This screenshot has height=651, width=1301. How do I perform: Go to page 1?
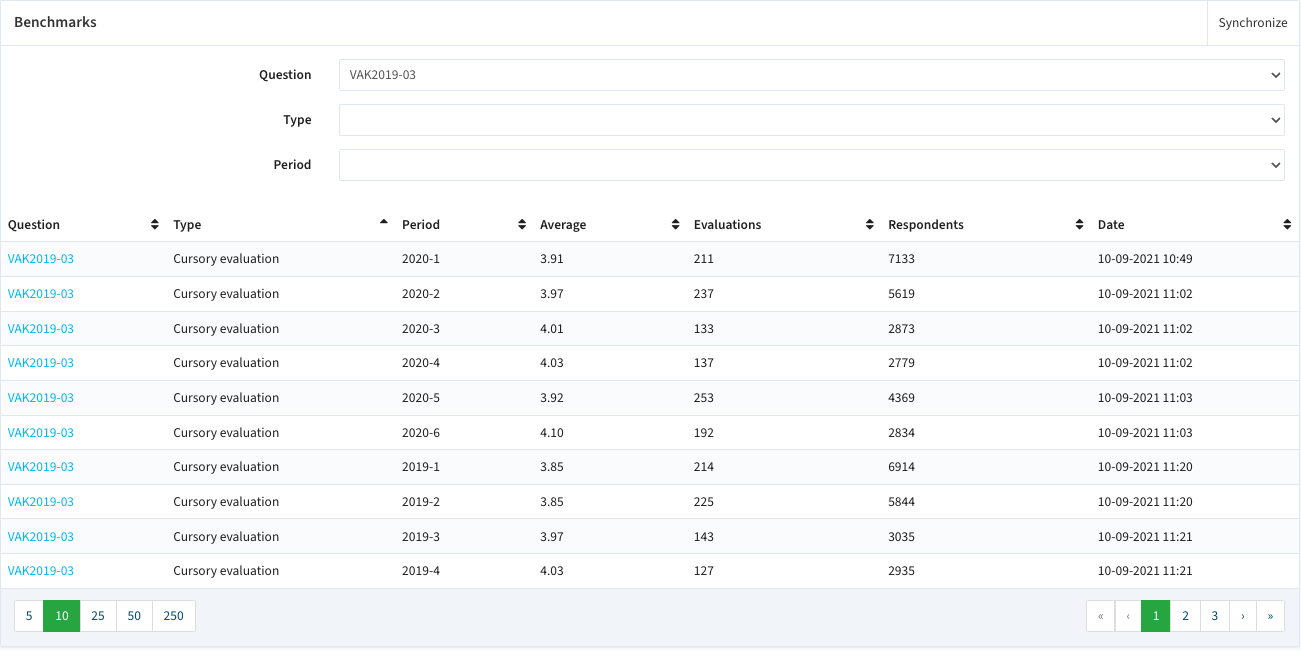[1155, 616]
